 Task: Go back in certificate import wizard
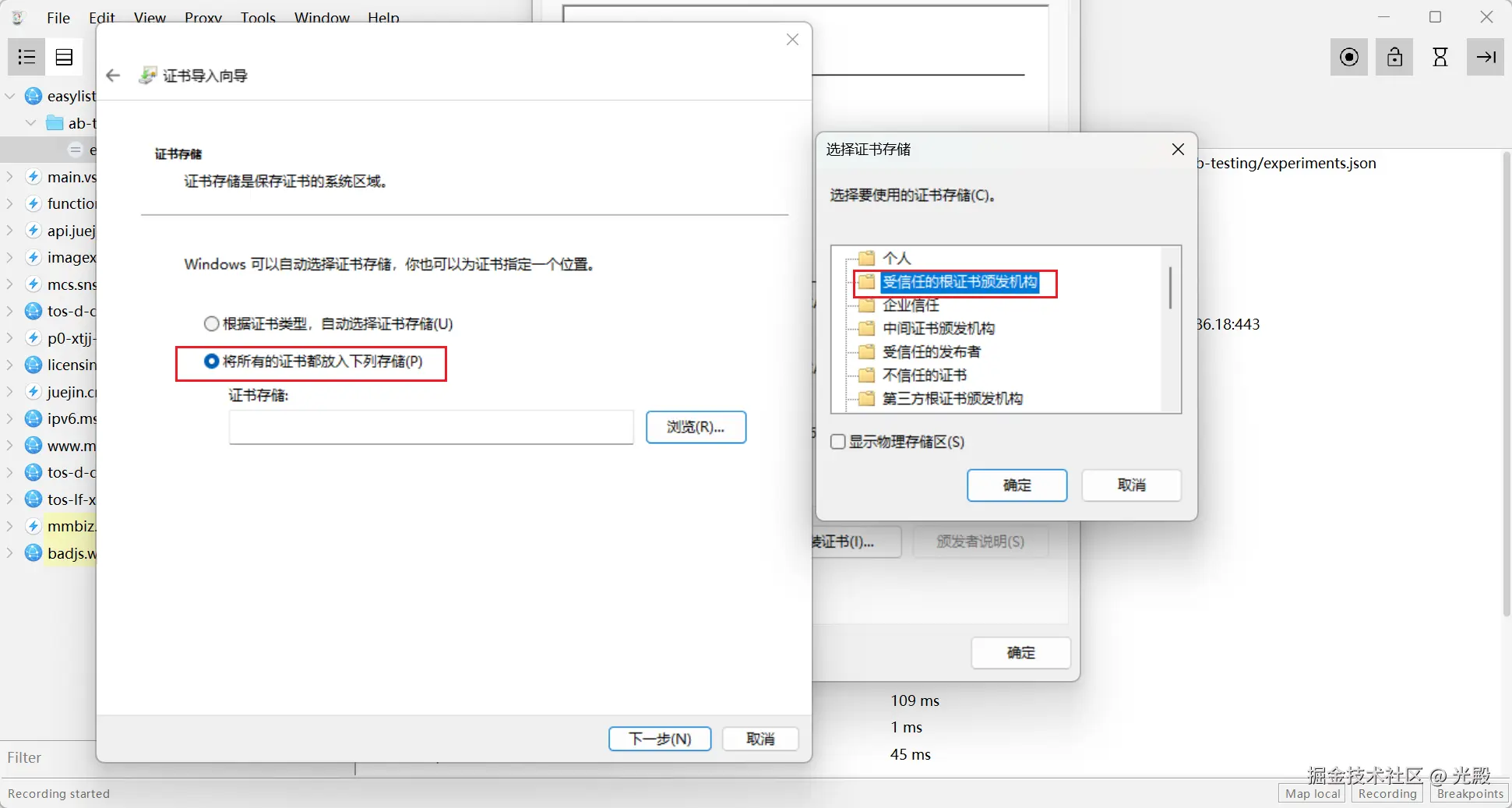tap(113, 76)
